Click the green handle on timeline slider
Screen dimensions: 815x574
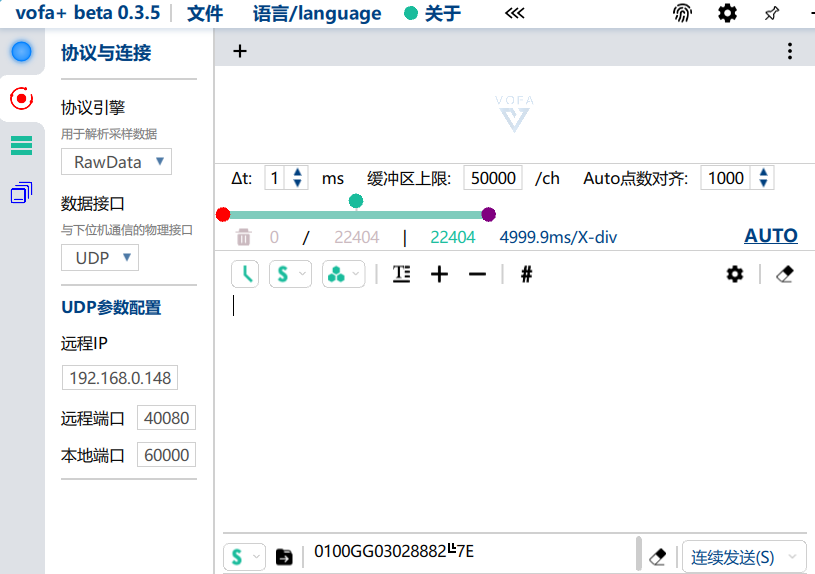coord(356,201)
